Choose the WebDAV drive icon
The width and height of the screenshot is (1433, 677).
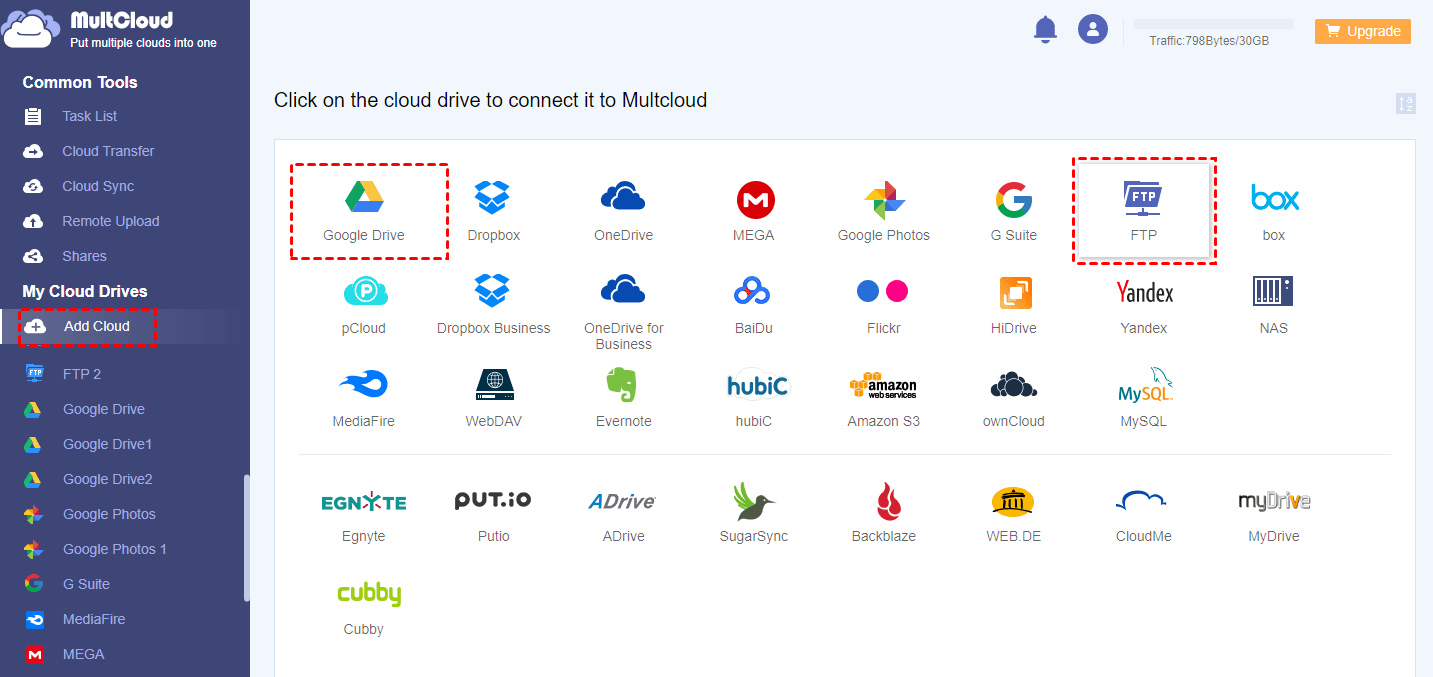(493, 385)
